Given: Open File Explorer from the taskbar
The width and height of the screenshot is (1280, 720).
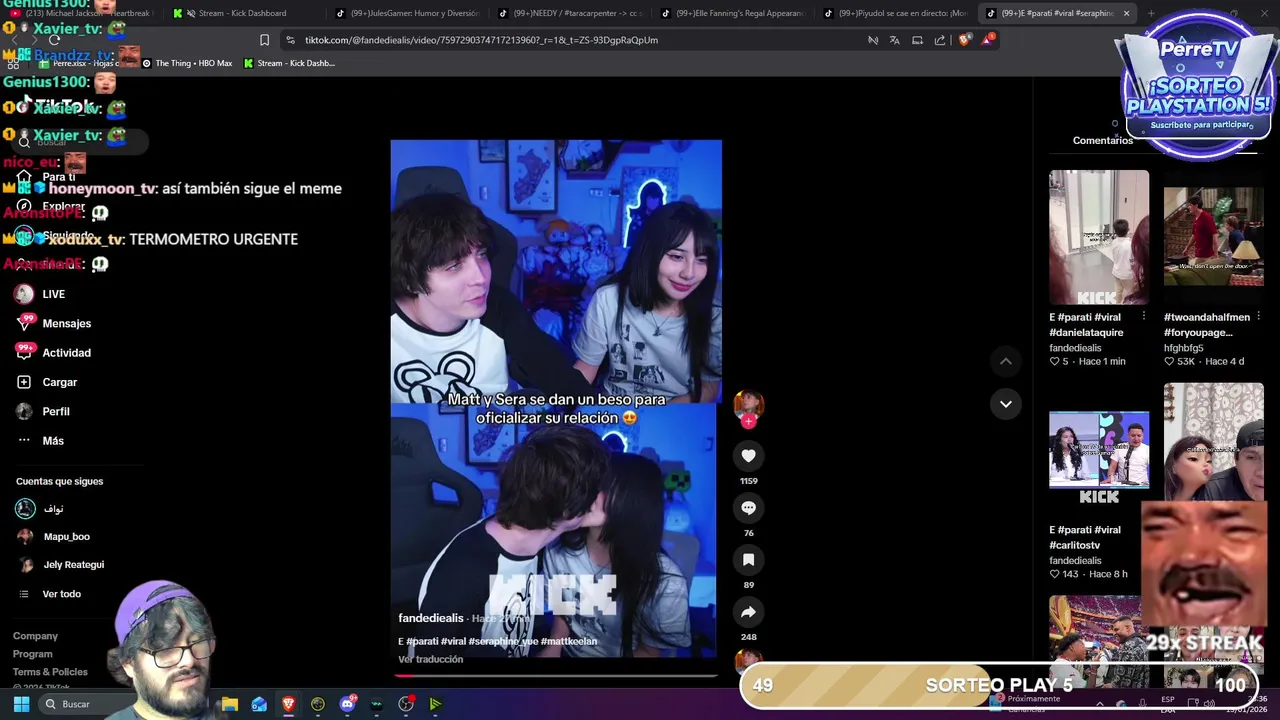Looking at the screenshot, I should 230,704.
